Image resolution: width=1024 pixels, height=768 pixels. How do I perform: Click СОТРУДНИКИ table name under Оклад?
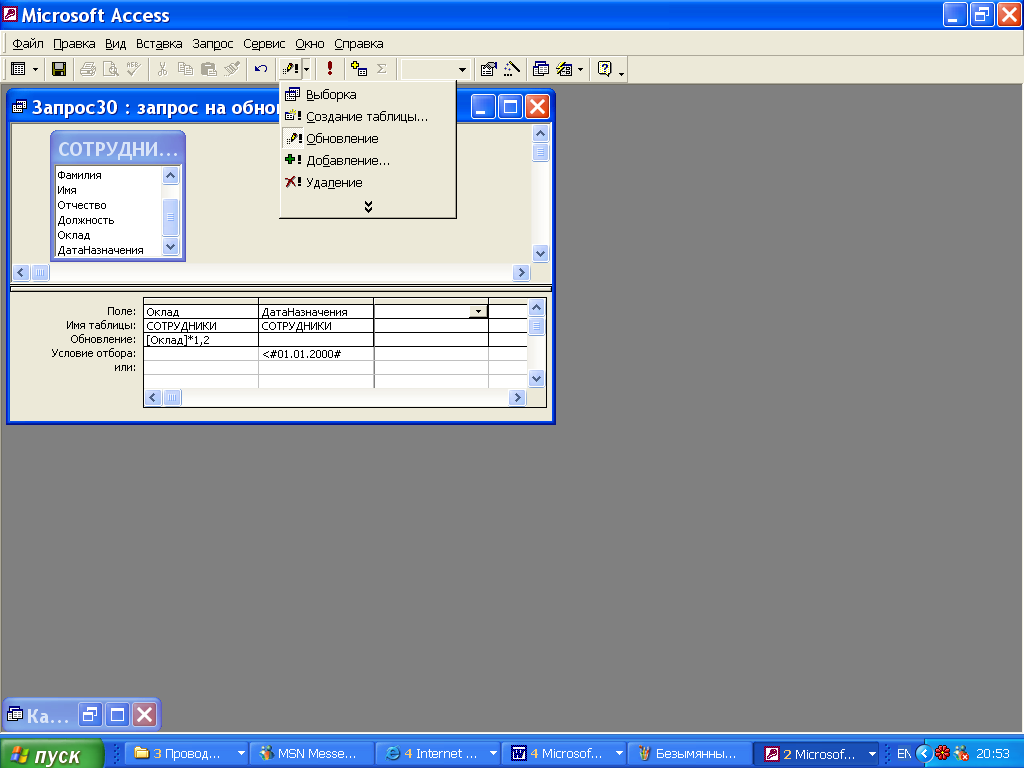pyautogui.click(x=200, y=326)
